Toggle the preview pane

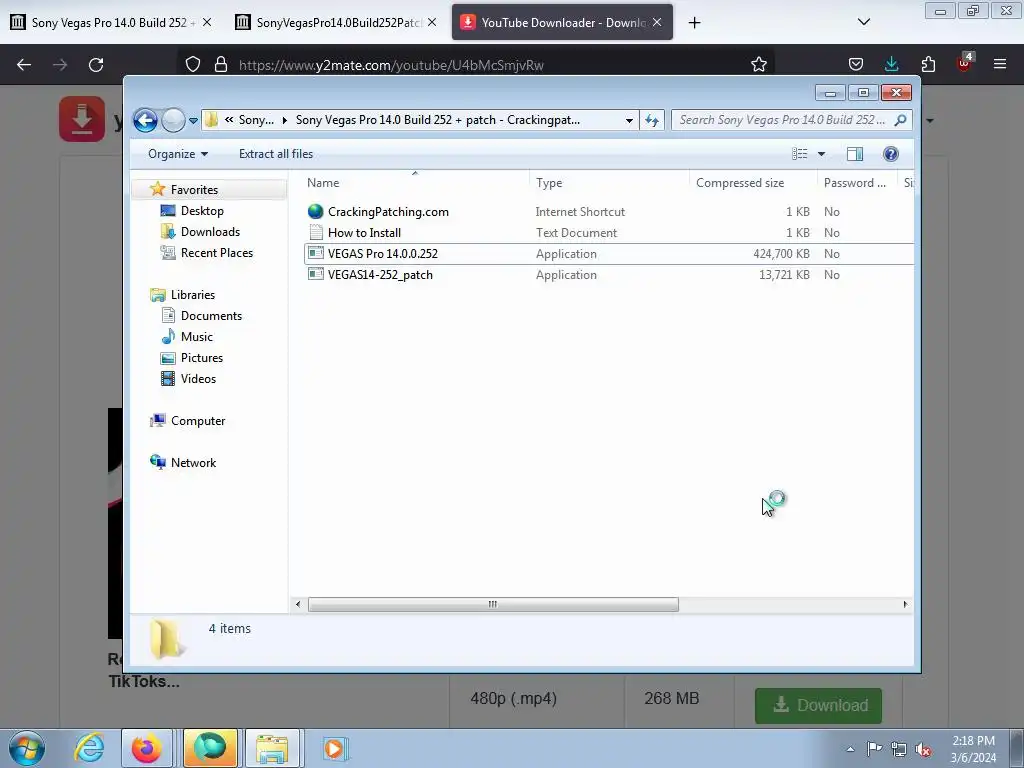click(x=855, y=154)
